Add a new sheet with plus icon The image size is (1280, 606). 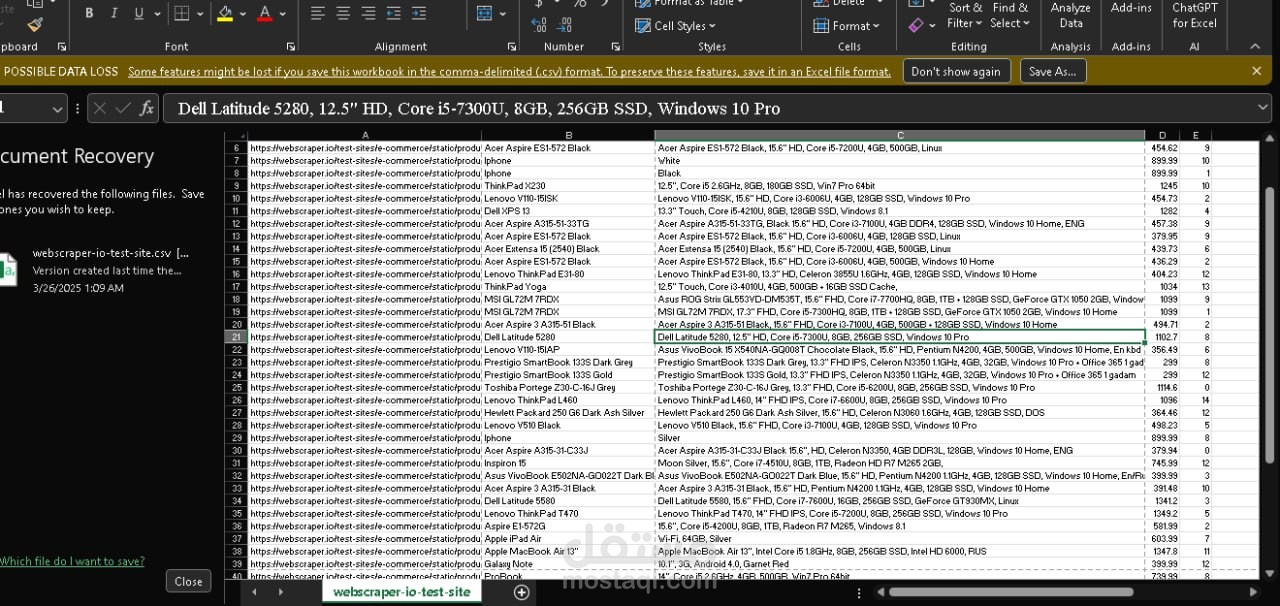tap(521, 592)
